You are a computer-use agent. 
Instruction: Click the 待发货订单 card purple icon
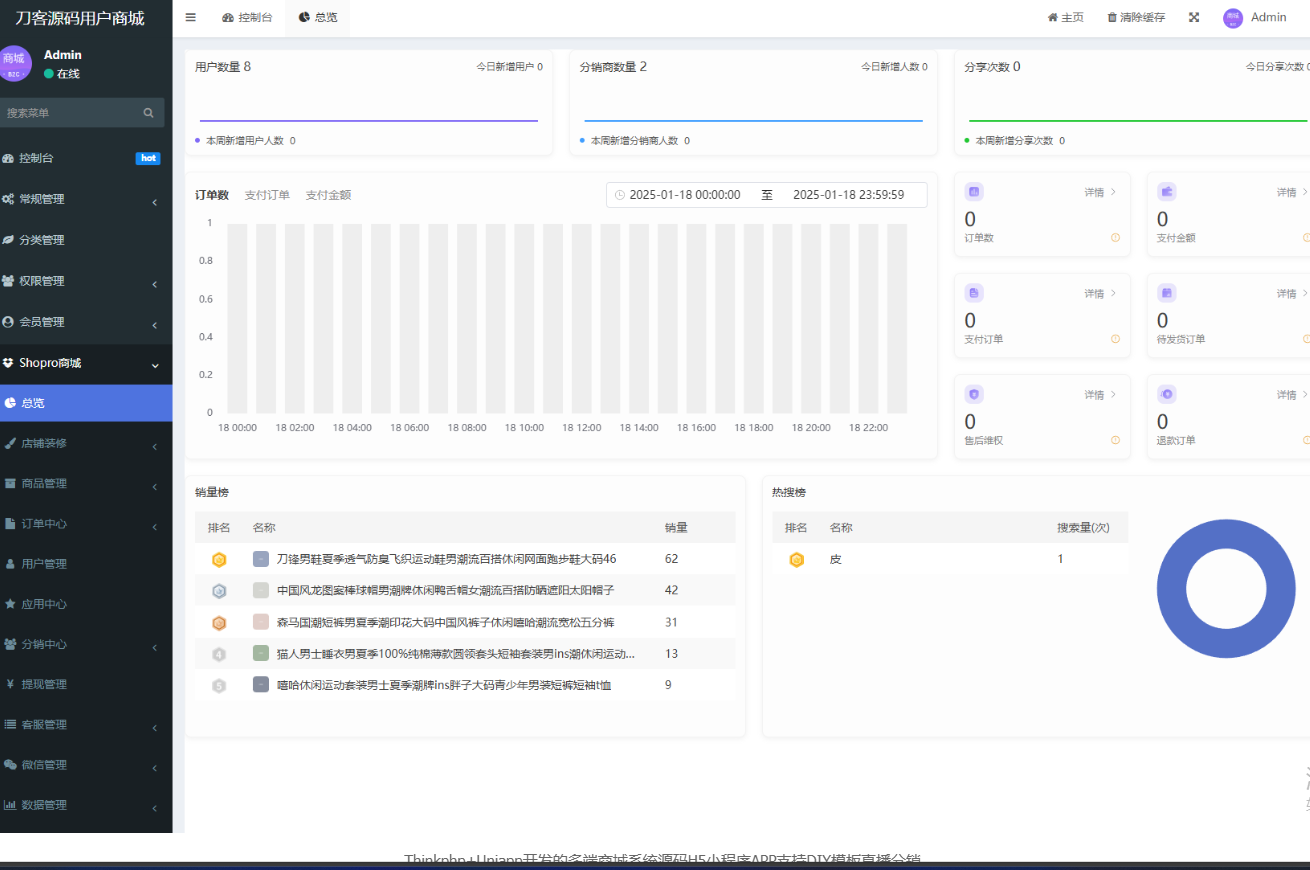[x=1167, y=292]
